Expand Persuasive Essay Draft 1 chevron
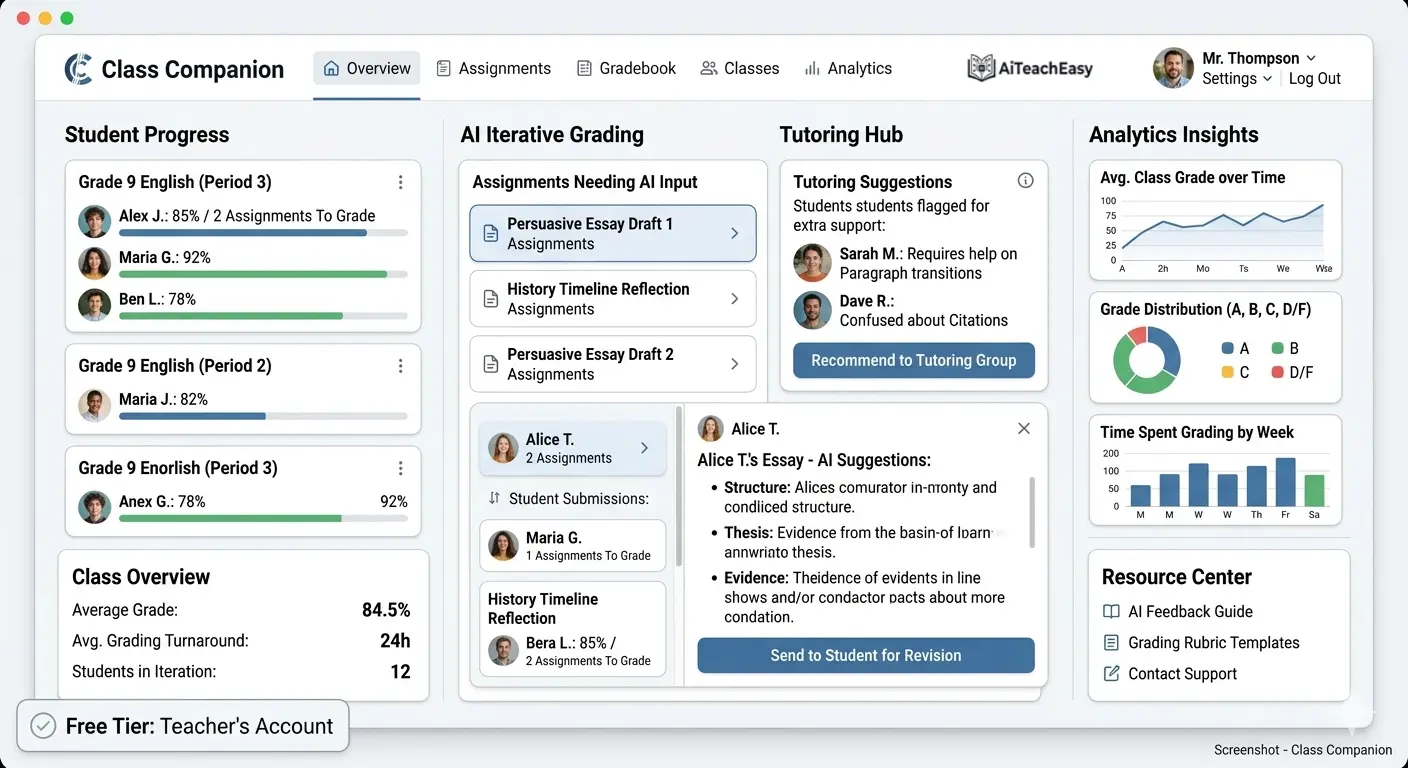1408x768 pixels. [x=734, y=233]
